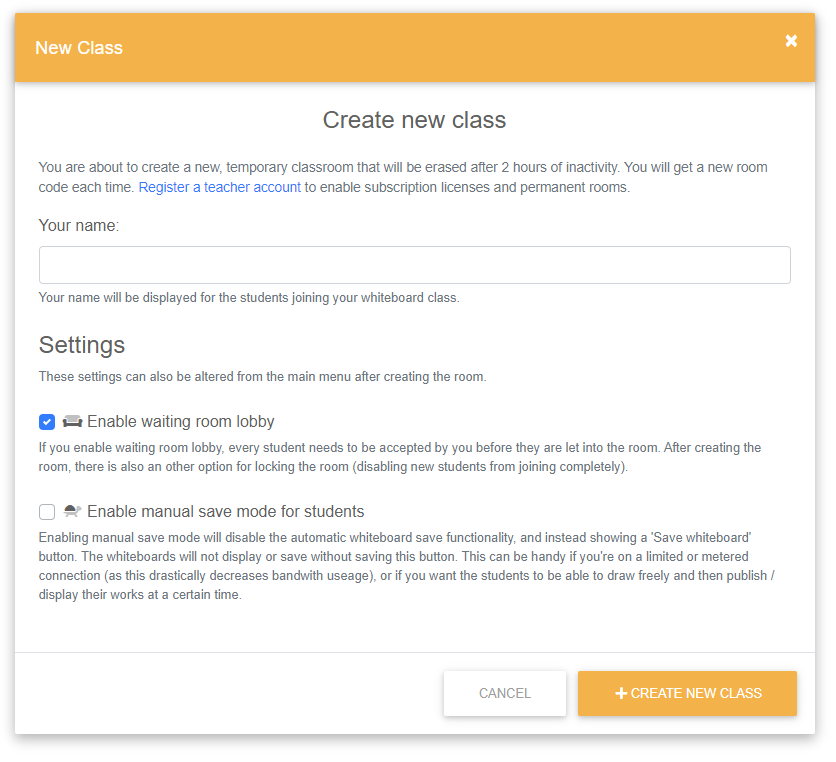Click the manual save mode description paragraph
This screenshot has width=836, height=762.
[x=406, y=566]
